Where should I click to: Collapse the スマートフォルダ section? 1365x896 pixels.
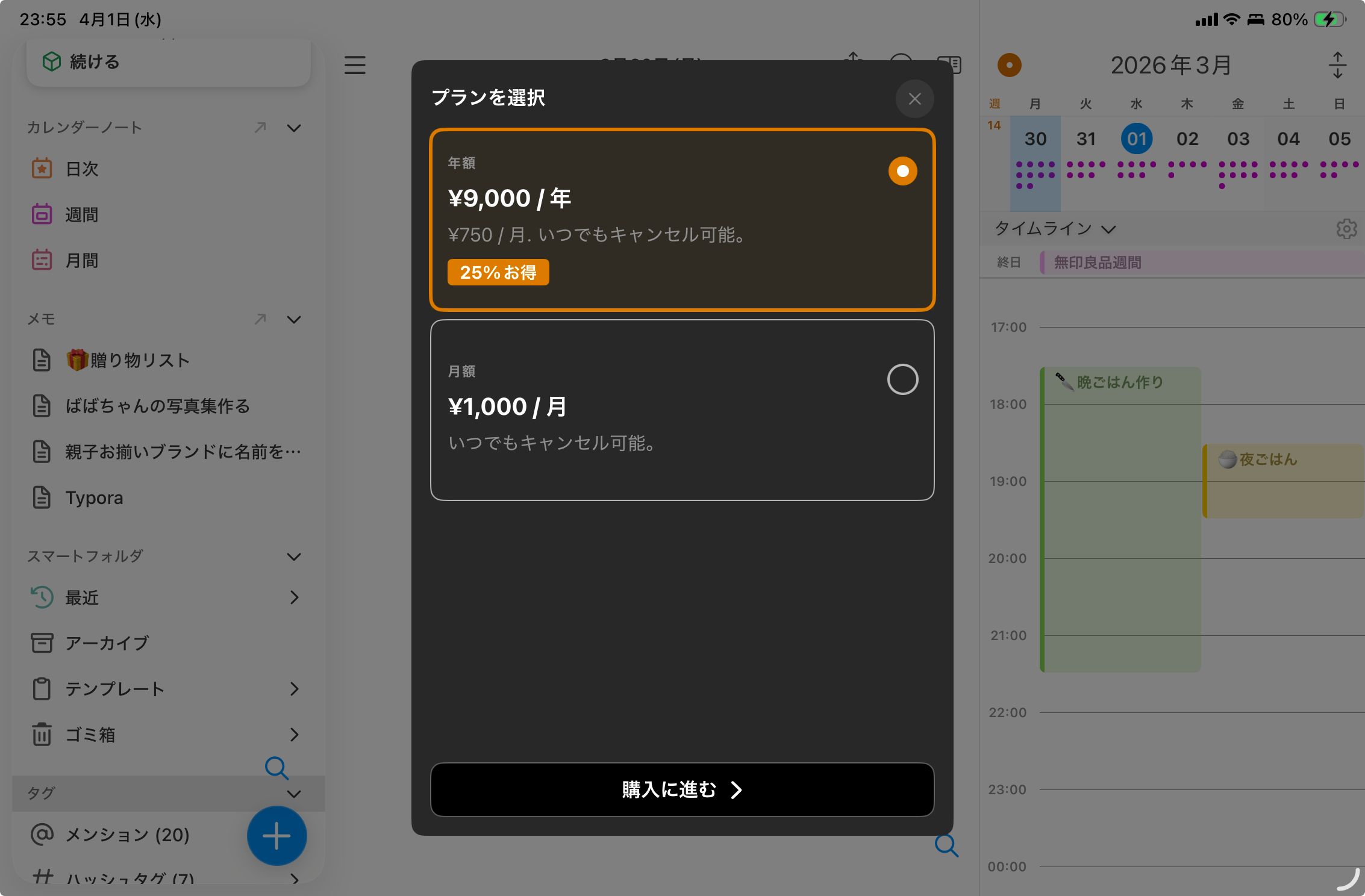coord(294,556)
